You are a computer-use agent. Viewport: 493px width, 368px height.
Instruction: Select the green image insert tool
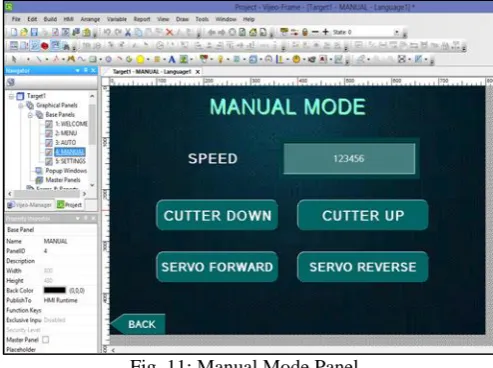[183, 59]
